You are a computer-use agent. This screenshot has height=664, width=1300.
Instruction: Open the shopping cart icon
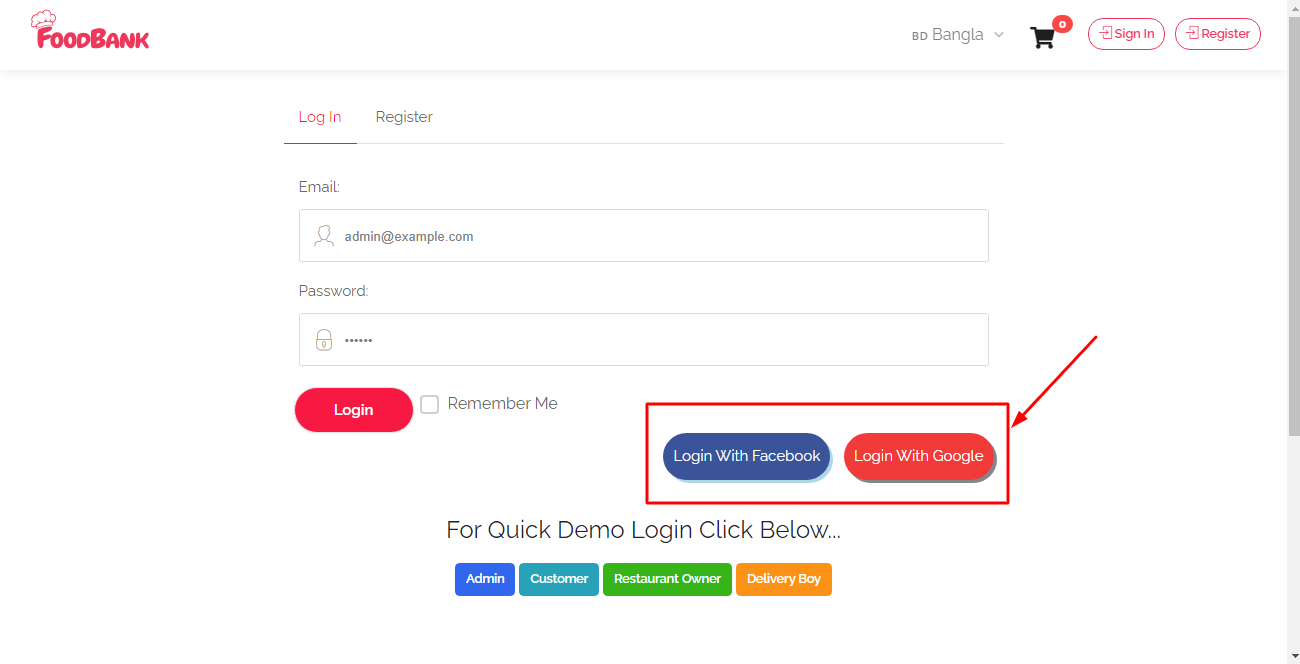click(x=1043, y=38)
